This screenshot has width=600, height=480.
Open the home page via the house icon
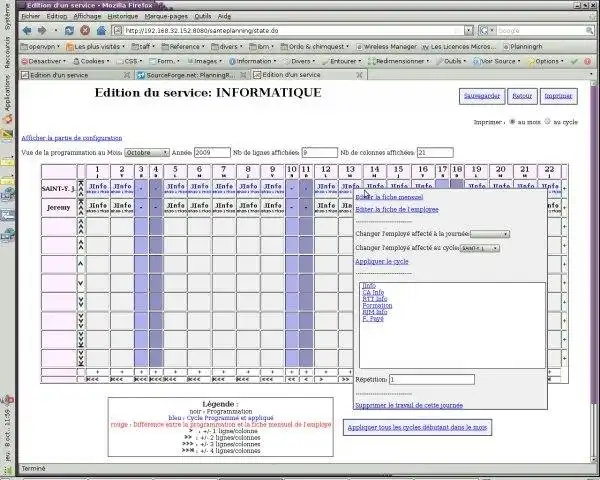point(101,31)
